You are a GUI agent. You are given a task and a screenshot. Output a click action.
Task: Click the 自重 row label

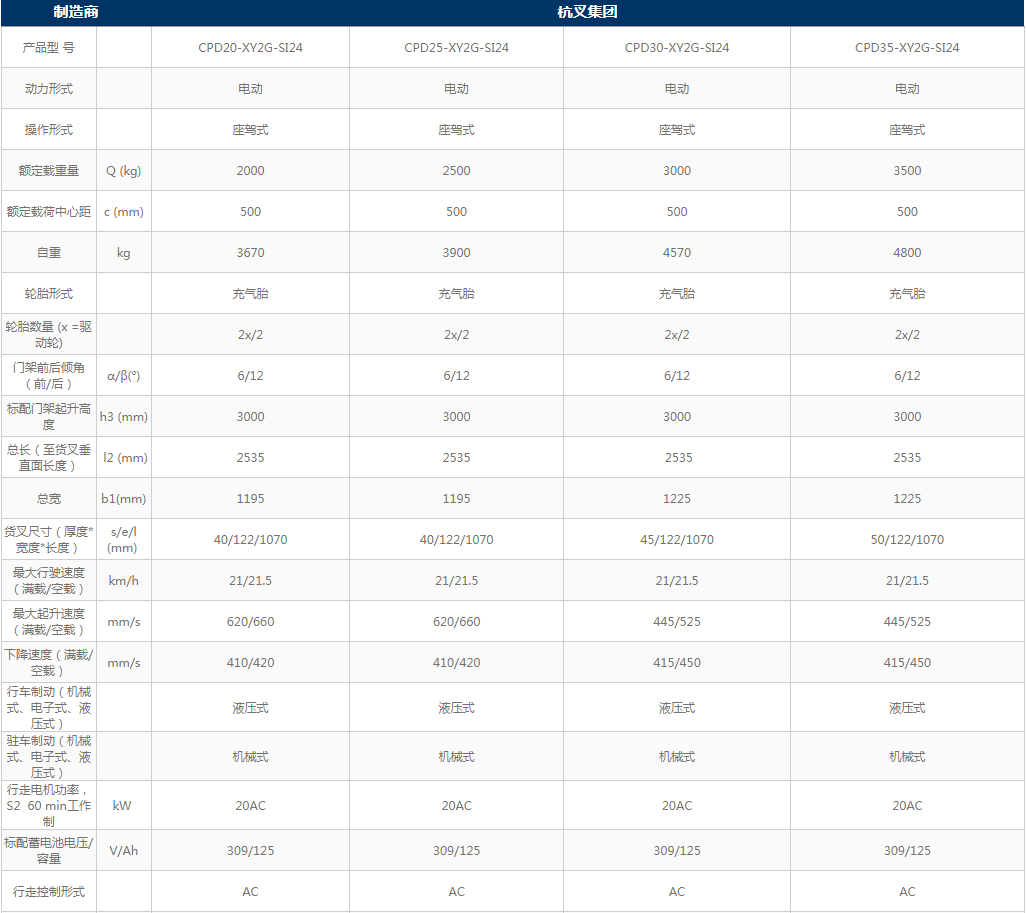tap(47, 252)
